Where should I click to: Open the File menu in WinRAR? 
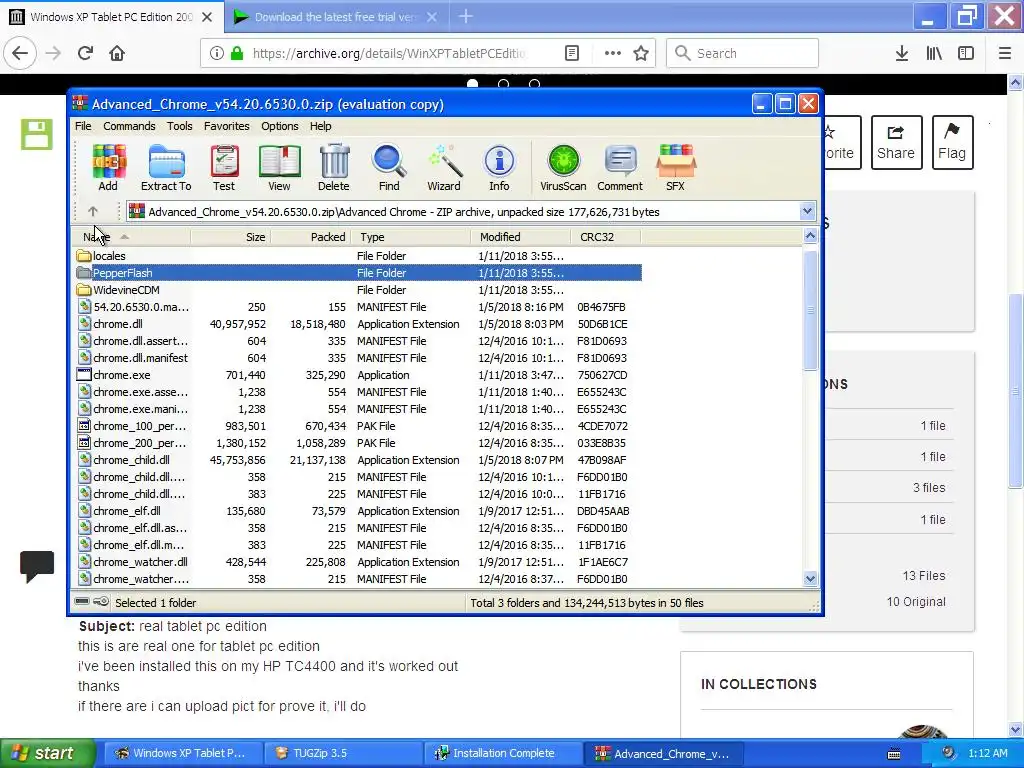click(x=83, y=126)
